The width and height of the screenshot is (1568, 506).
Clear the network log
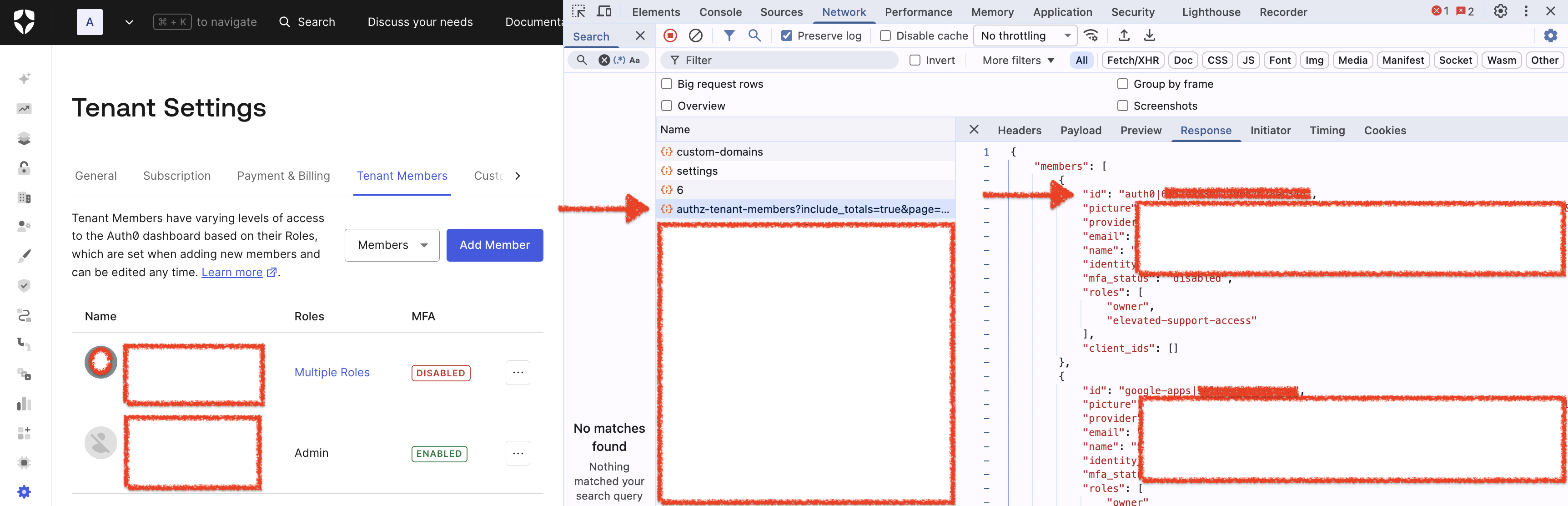[696, 35]
